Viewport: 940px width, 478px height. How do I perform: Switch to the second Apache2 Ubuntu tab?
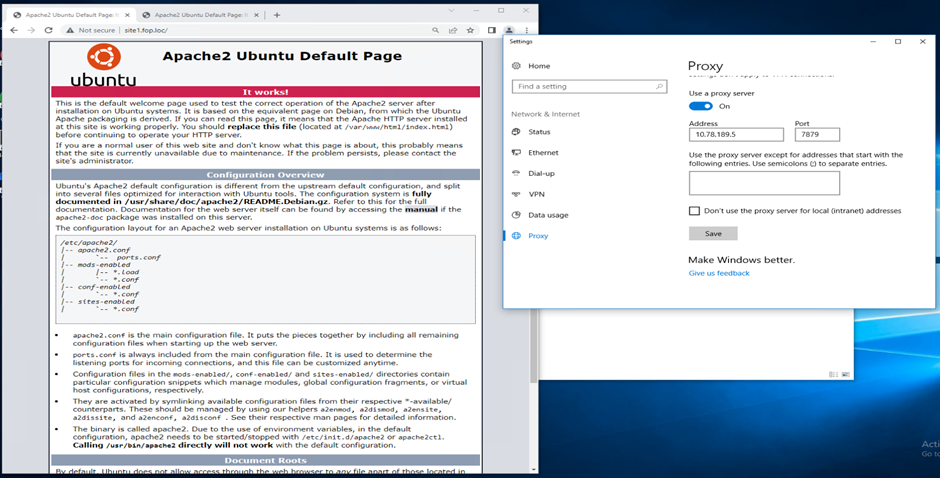point(195,15)
